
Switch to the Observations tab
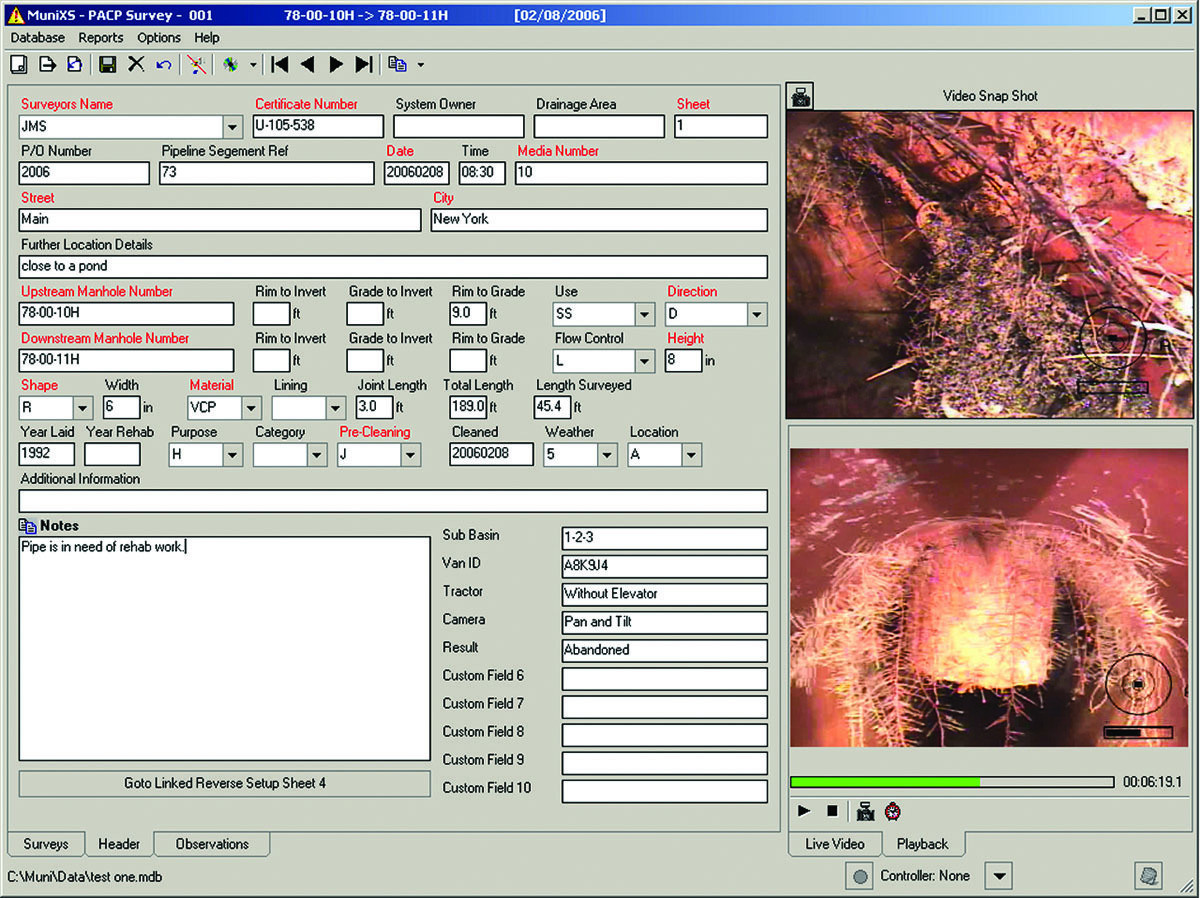pos(212,844)
